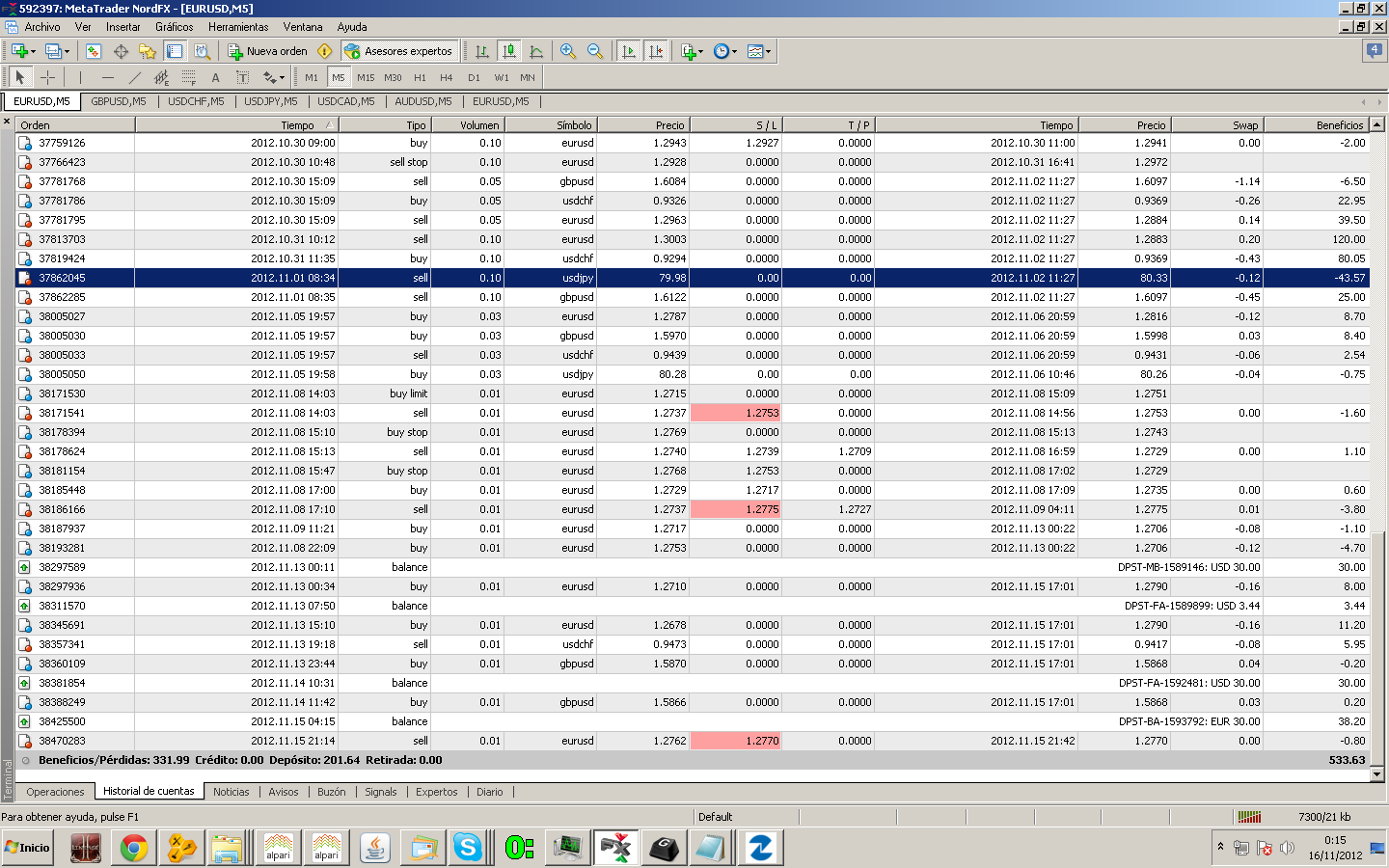Select the crosshair cursor tool
Screen dimensions: 1389x868
47,77
